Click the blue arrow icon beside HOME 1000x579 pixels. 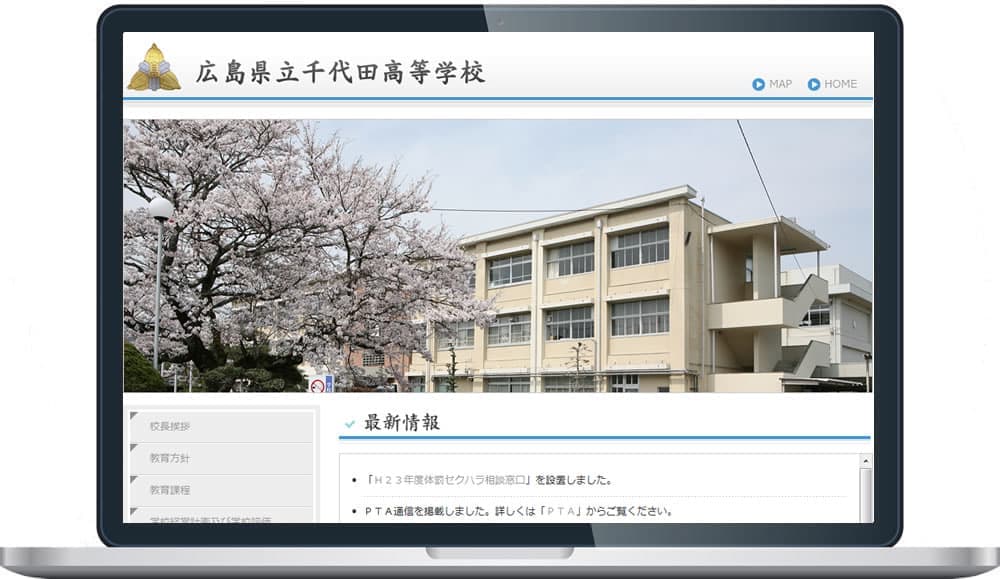[812, 84]
